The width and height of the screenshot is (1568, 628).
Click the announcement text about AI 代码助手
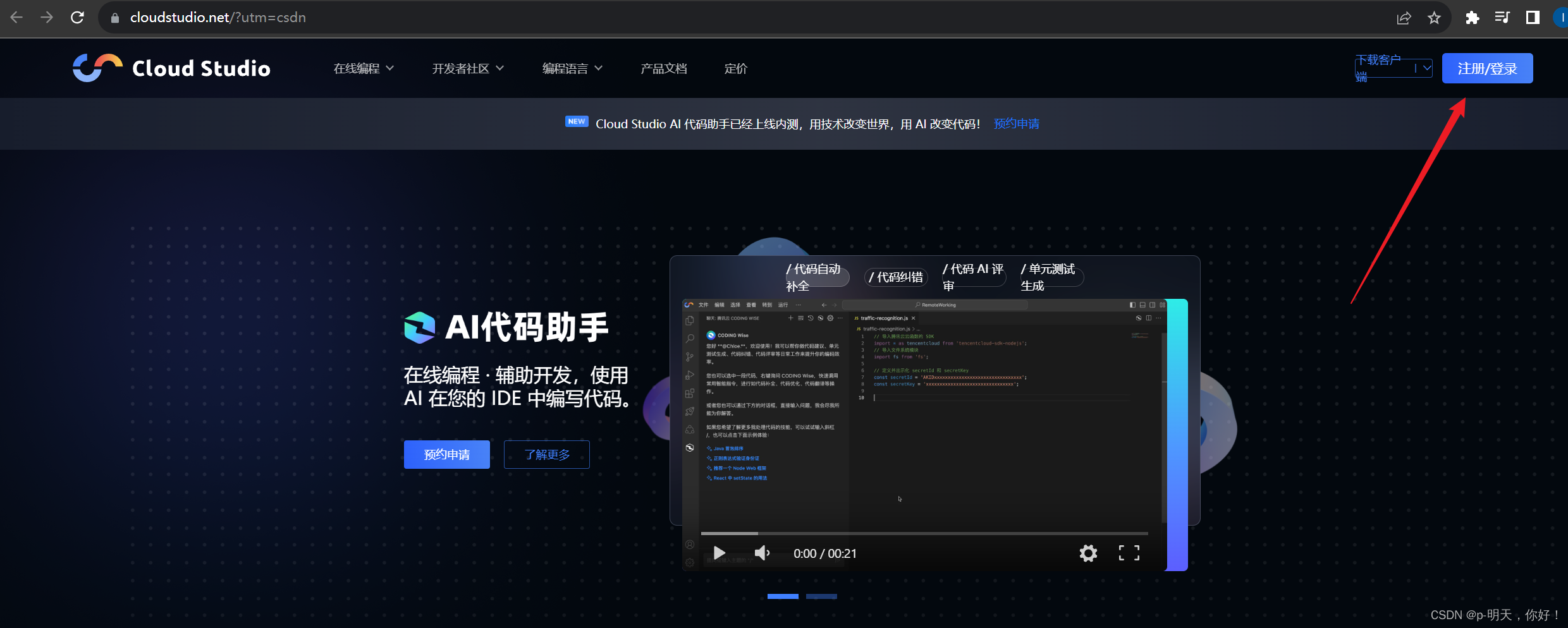coord(788,124)
